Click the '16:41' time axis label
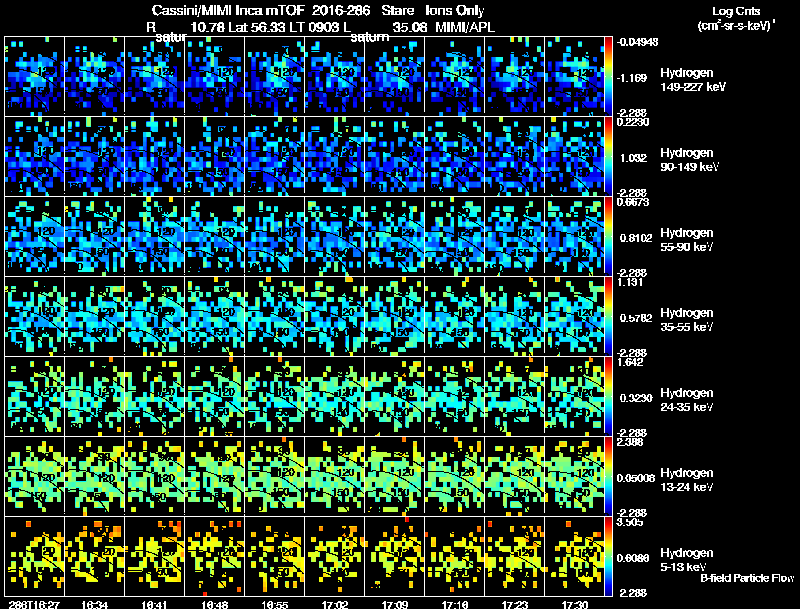 [x=155, y=604]
